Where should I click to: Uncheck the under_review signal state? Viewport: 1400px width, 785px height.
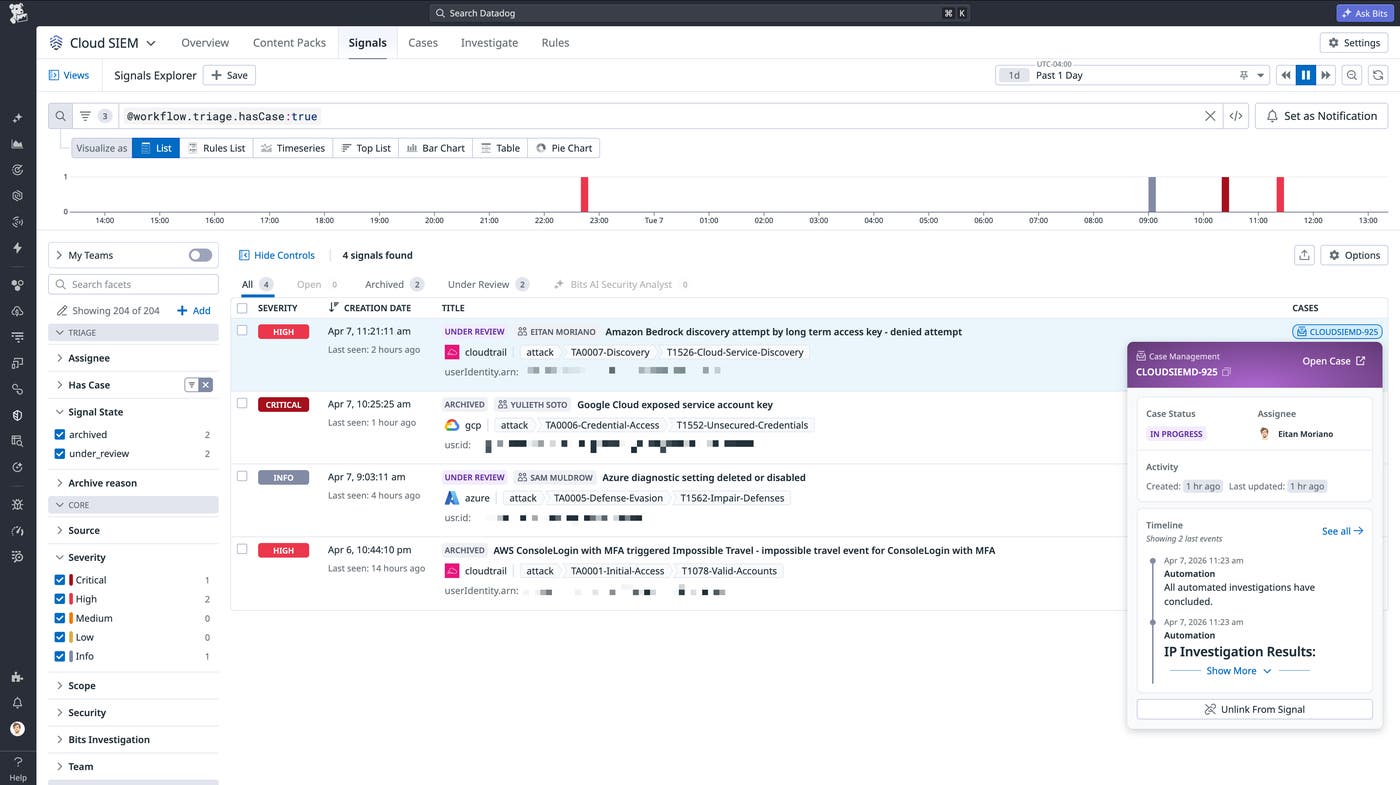[x=60, y=454]
